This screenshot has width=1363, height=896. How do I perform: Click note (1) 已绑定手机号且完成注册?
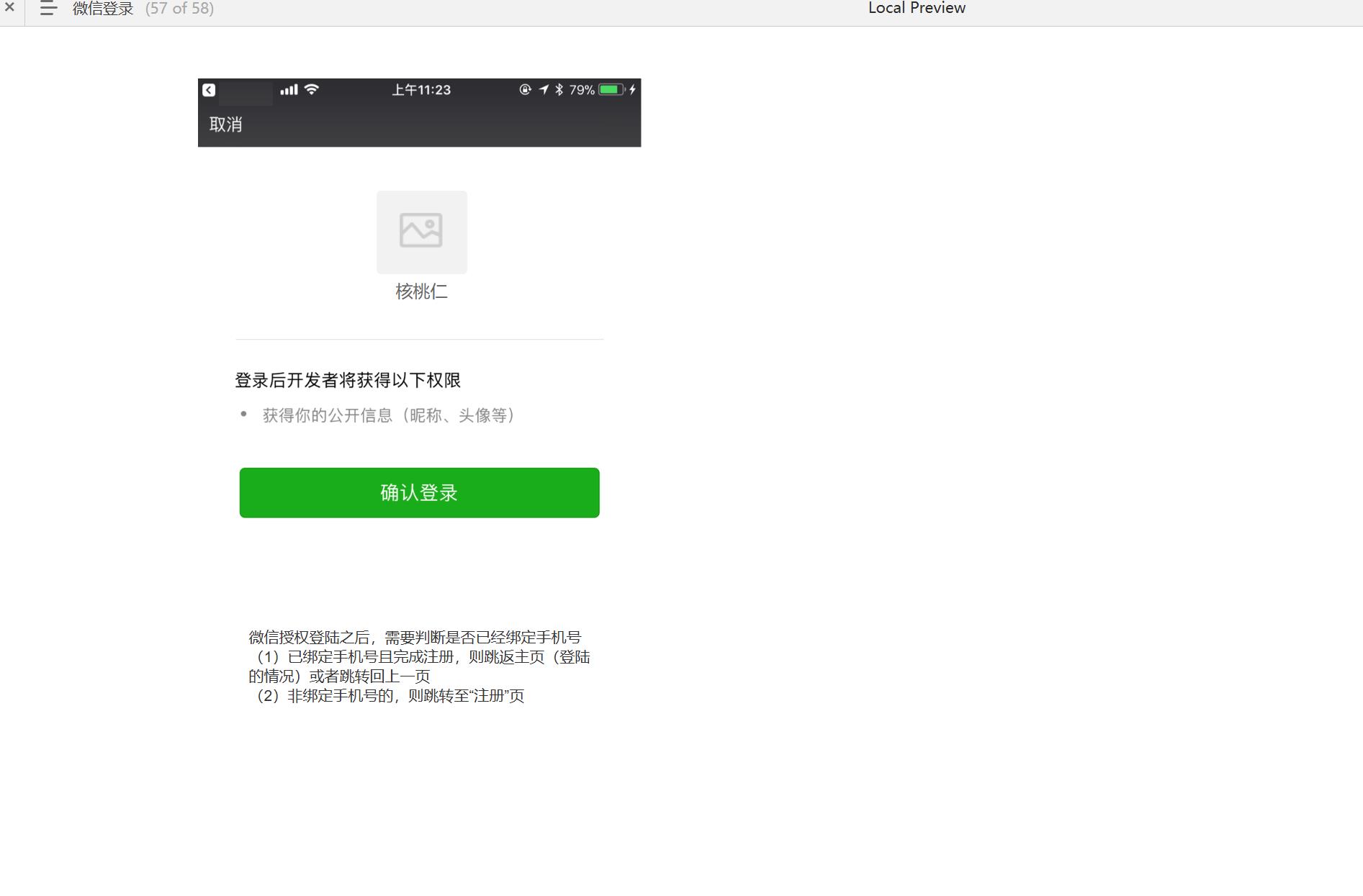coord(419,666)
